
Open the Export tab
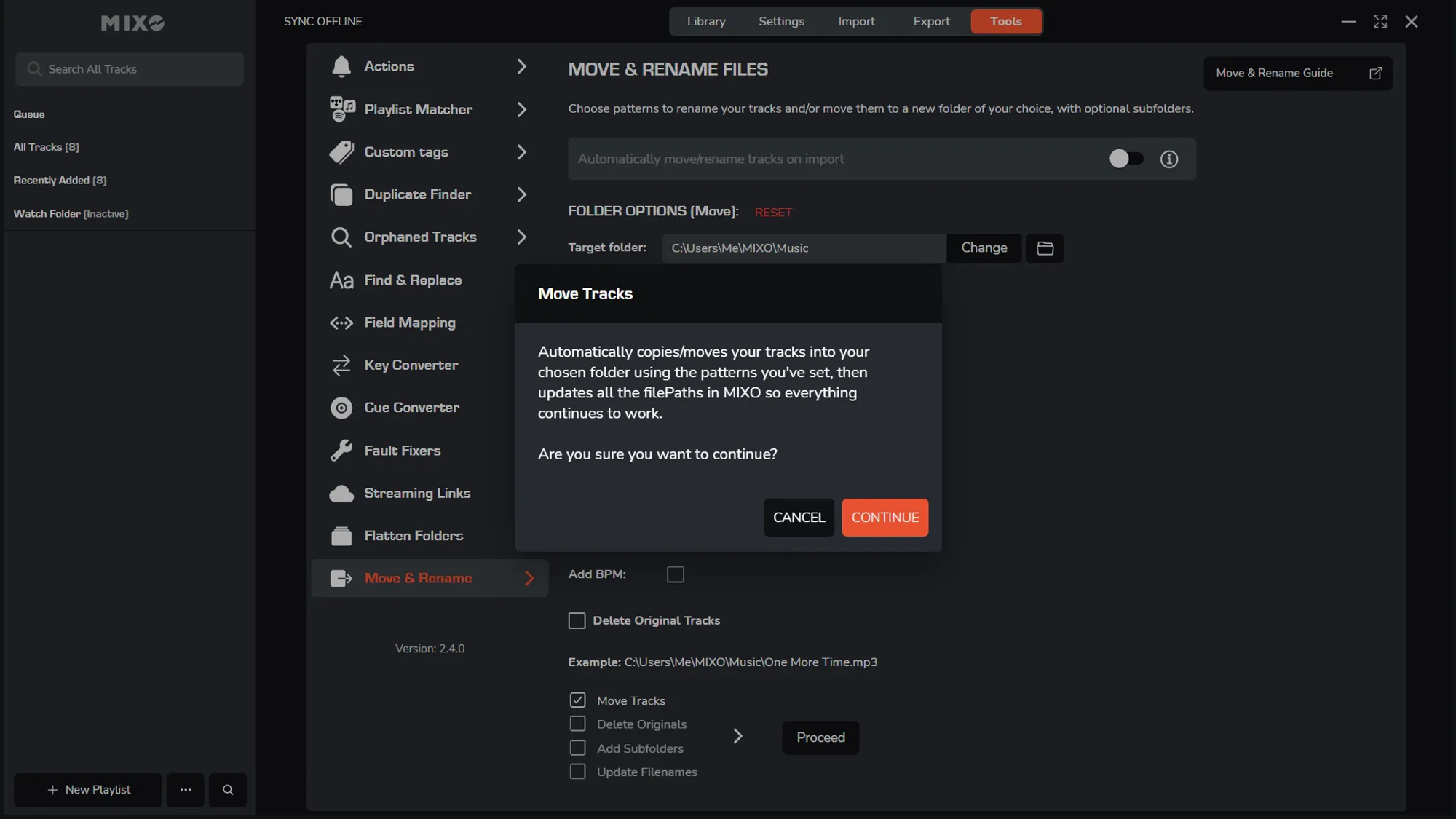[x=931, y=22]
